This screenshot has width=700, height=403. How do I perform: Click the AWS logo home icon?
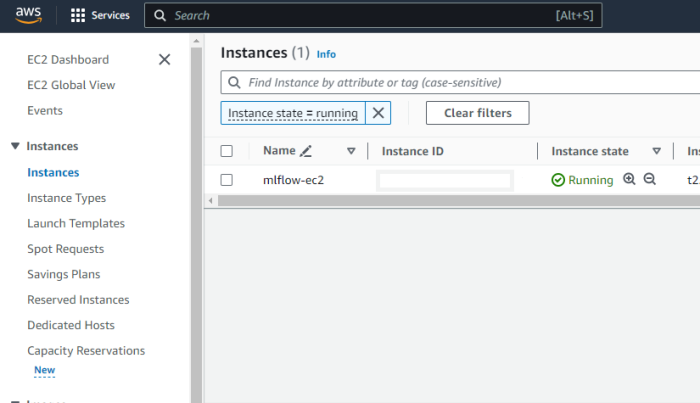coord(28,15)
